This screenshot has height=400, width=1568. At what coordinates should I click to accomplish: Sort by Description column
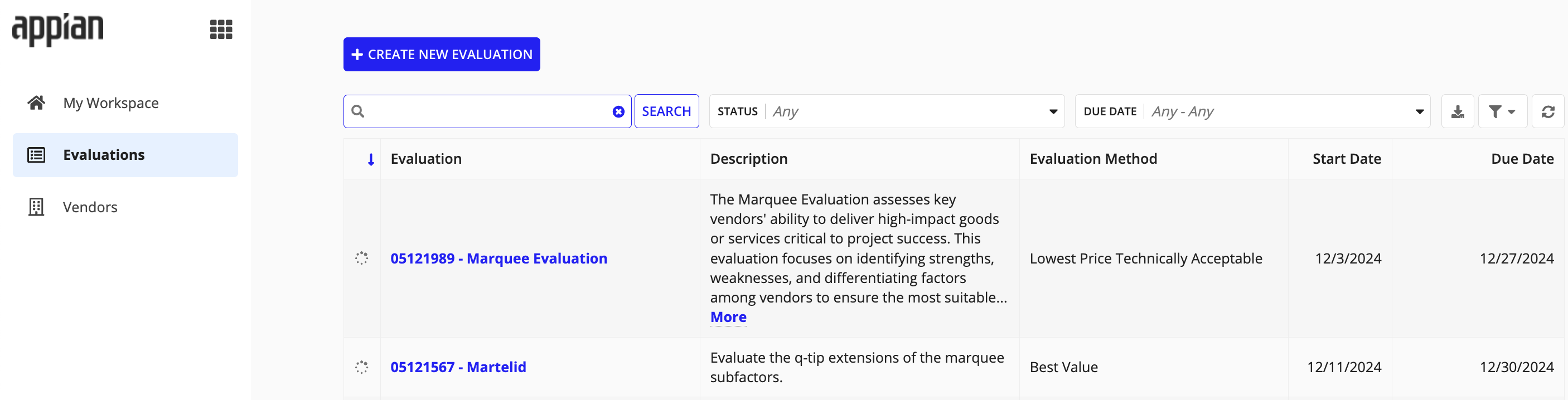[x=749, y=159]
